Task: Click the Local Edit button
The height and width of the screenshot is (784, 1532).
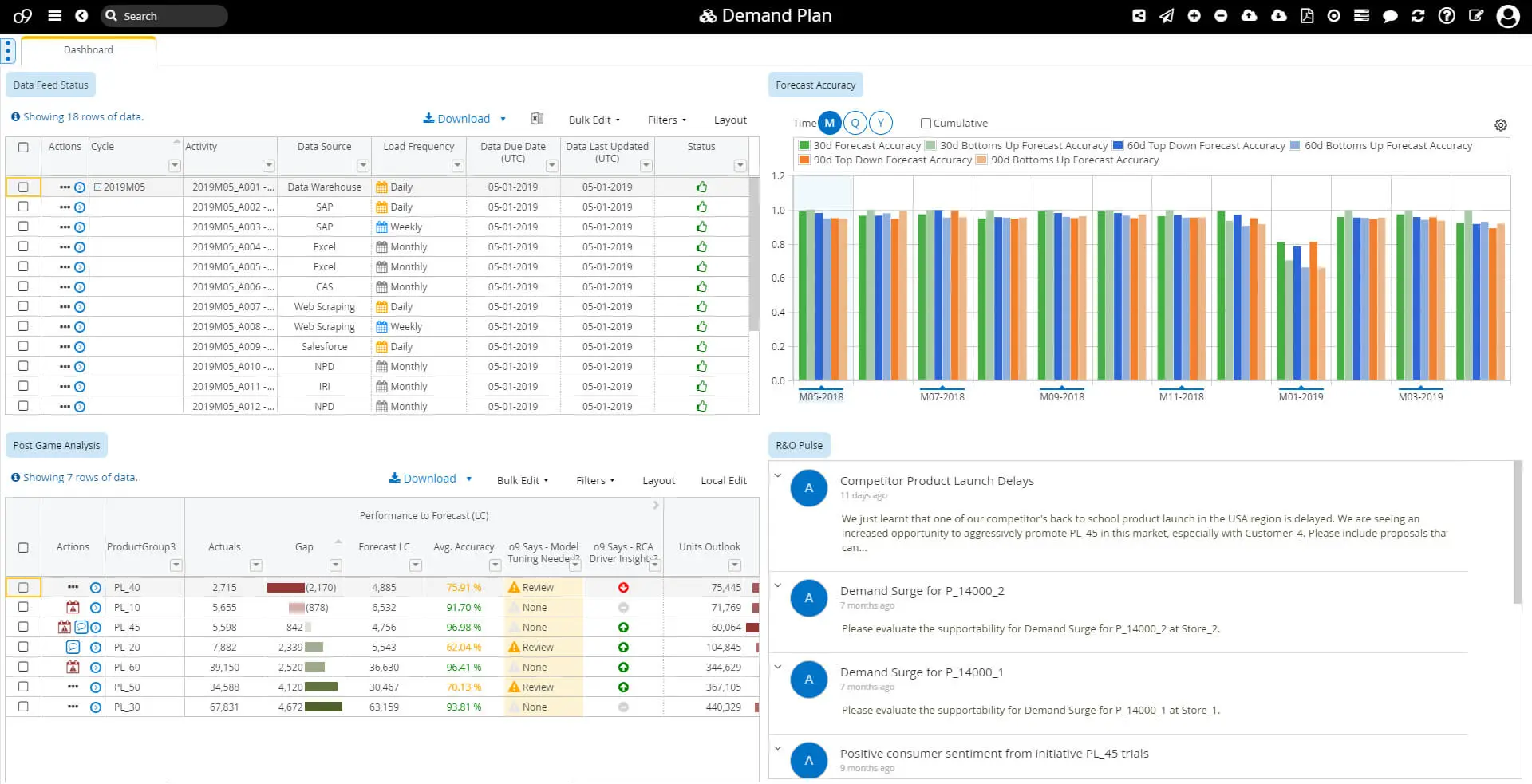Action: coord(724,480)
